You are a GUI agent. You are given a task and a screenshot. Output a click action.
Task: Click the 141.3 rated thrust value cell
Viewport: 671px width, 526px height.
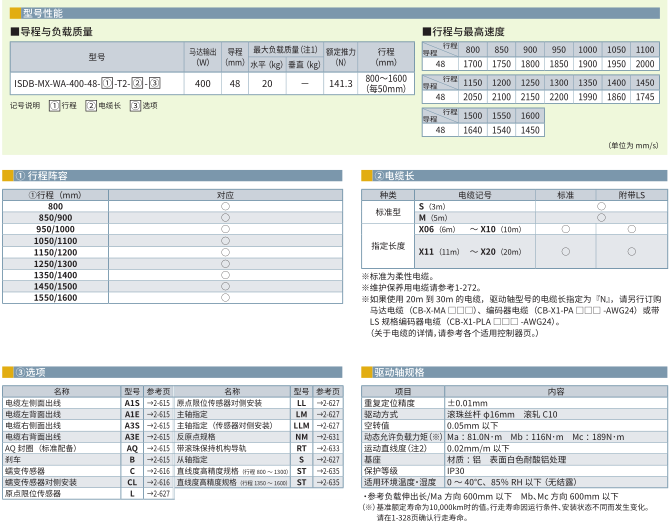tap(336, 84)
